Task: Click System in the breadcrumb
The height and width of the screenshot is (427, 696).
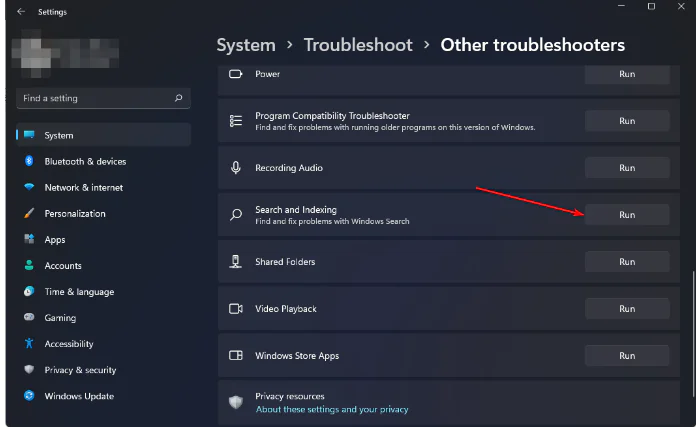Action: pos(246,45)
